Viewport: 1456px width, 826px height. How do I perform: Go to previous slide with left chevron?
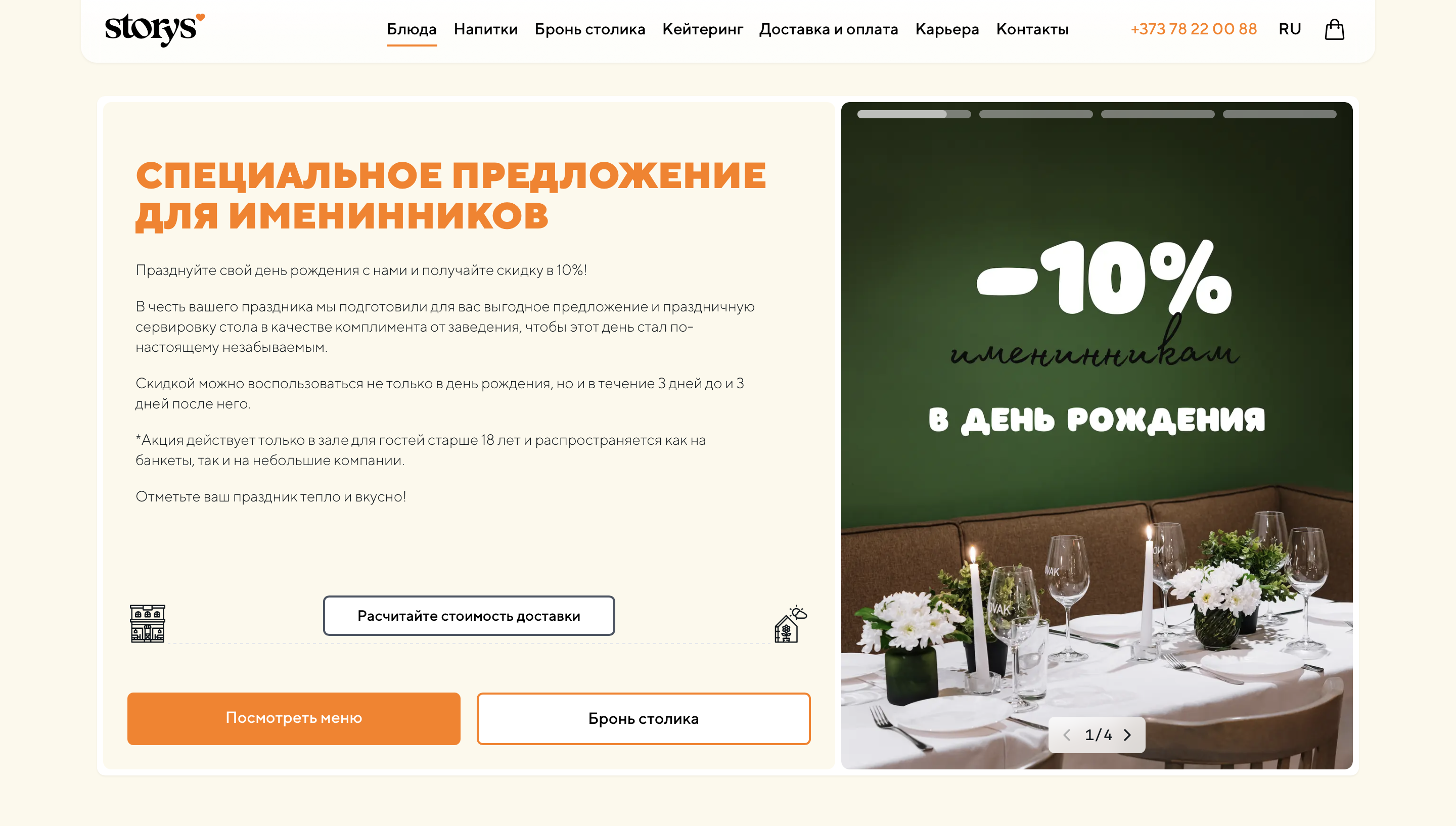click(x=1067, y=735)
